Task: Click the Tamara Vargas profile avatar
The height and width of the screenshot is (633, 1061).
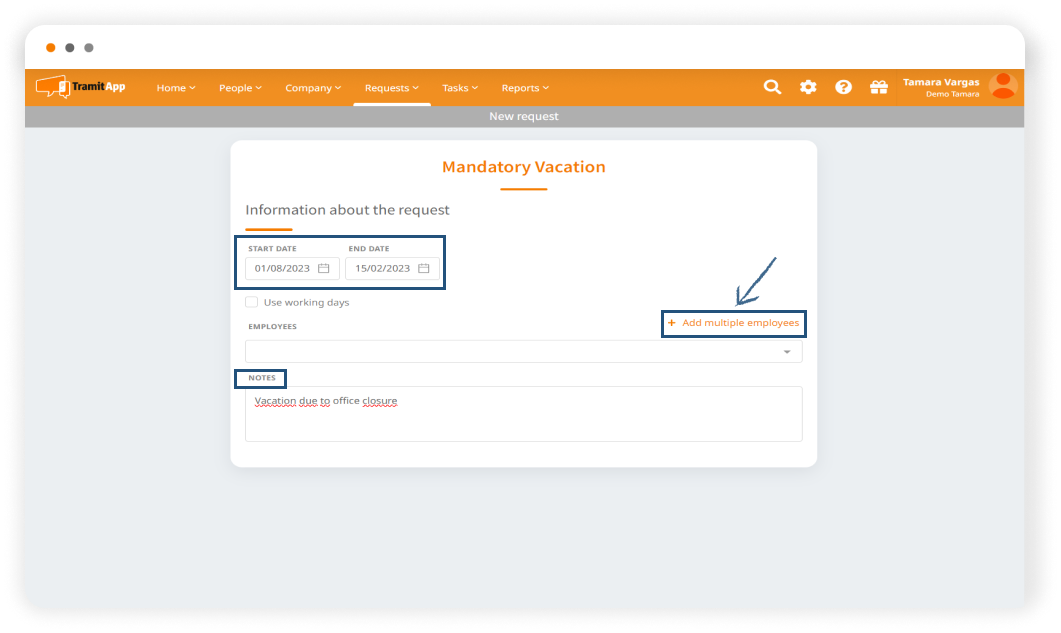Action: point(1002,87)
